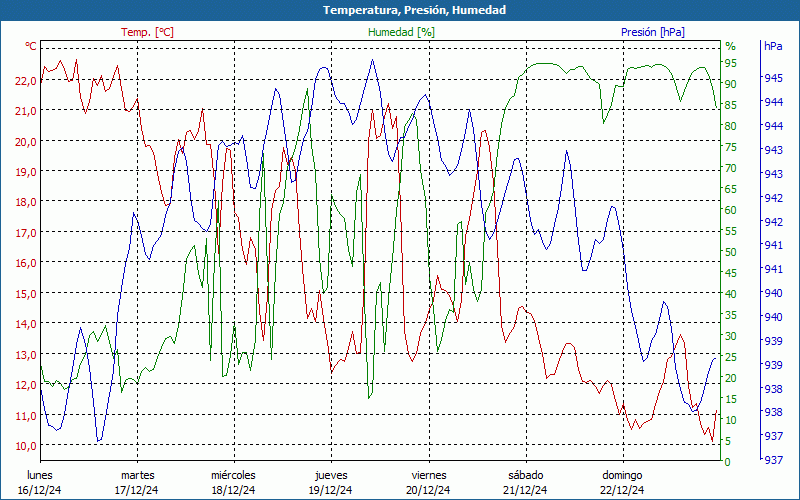The image size is (800, 500).
Task: Click the "17,0" temperature axis tick
Action: (27, 232)
